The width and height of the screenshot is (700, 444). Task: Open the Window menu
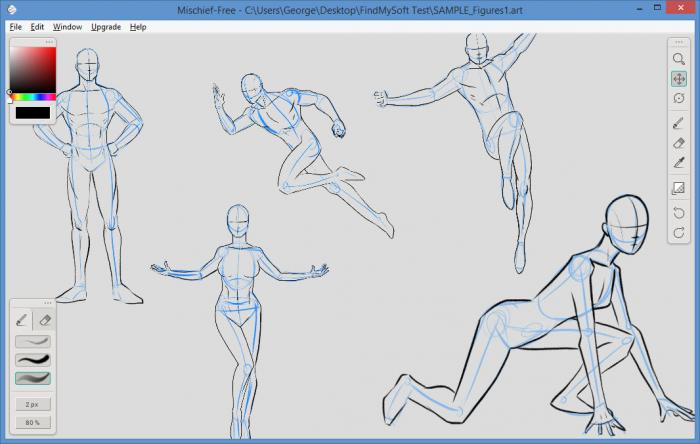coord(67,27)
